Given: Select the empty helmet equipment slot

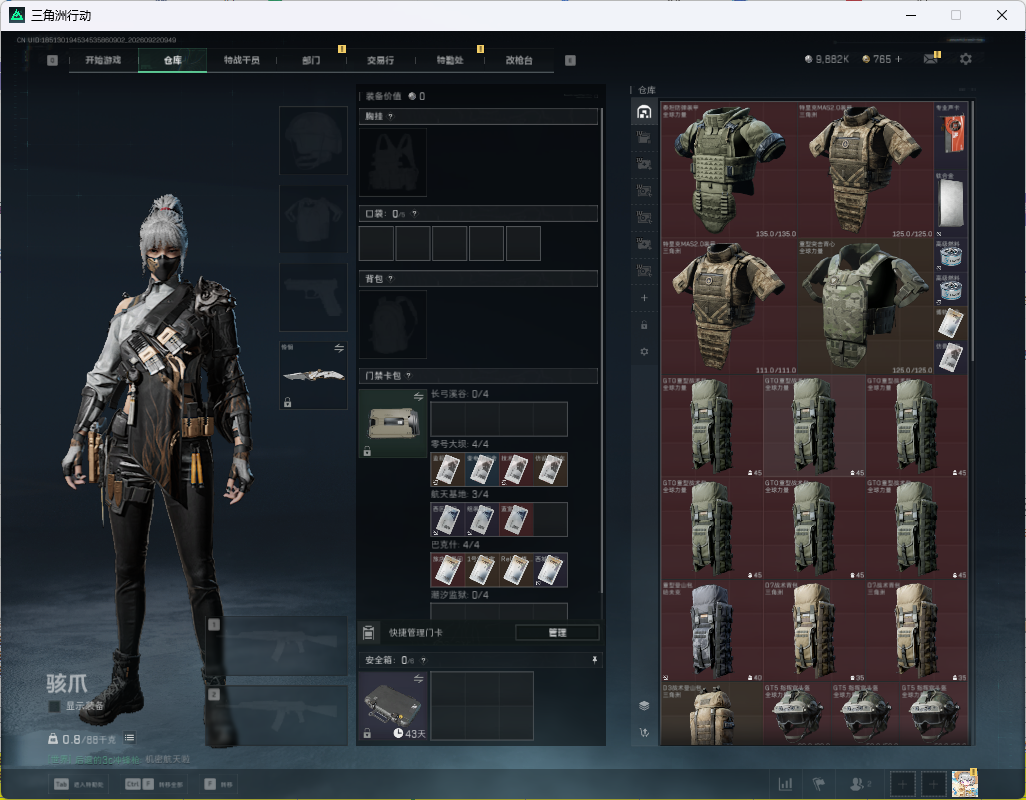Looking at the screenshot, I should click(313, 141).
